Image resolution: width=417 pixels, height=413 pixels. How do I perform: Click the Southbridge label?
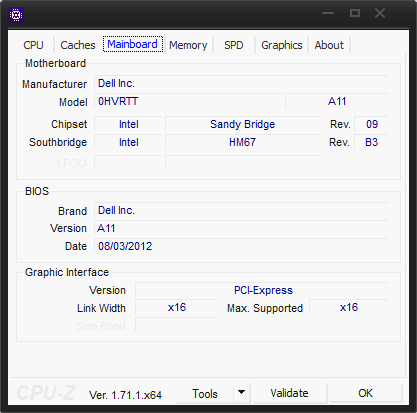point(58,142)
